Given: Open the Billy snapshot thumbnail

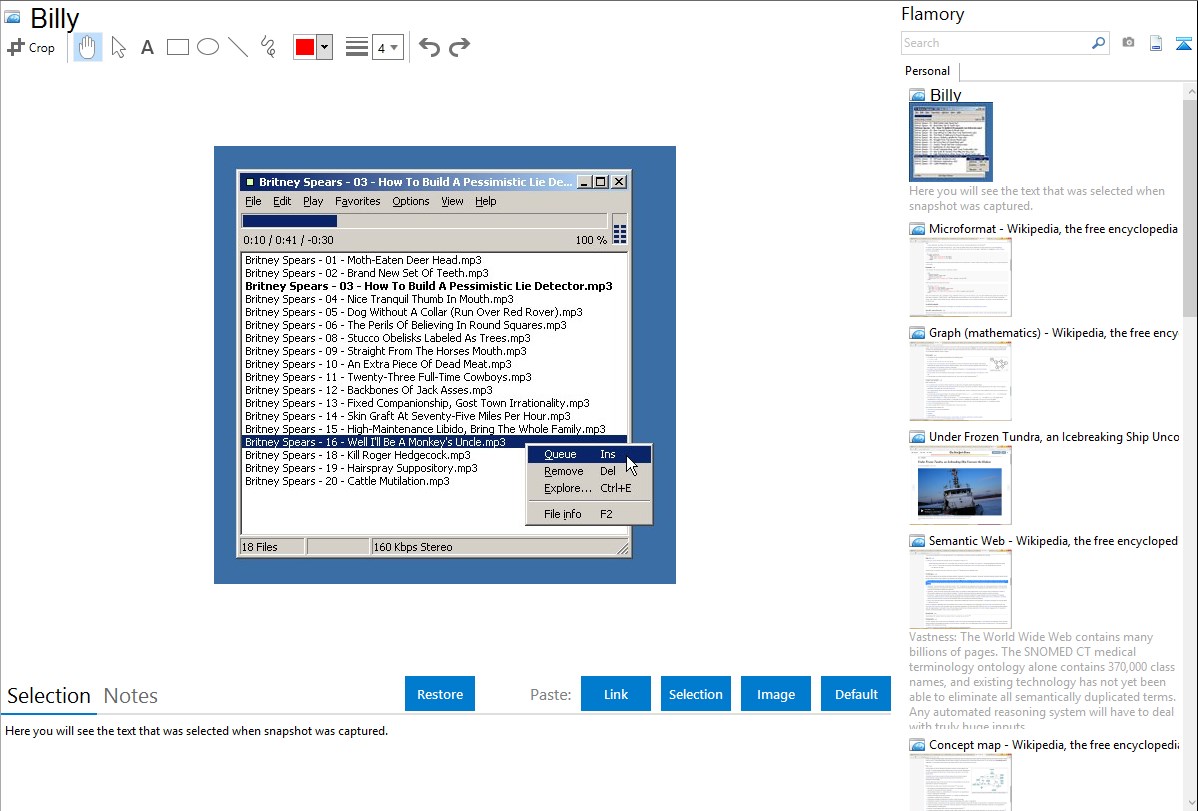Looking at the screenshot, I should click(950, 141).
